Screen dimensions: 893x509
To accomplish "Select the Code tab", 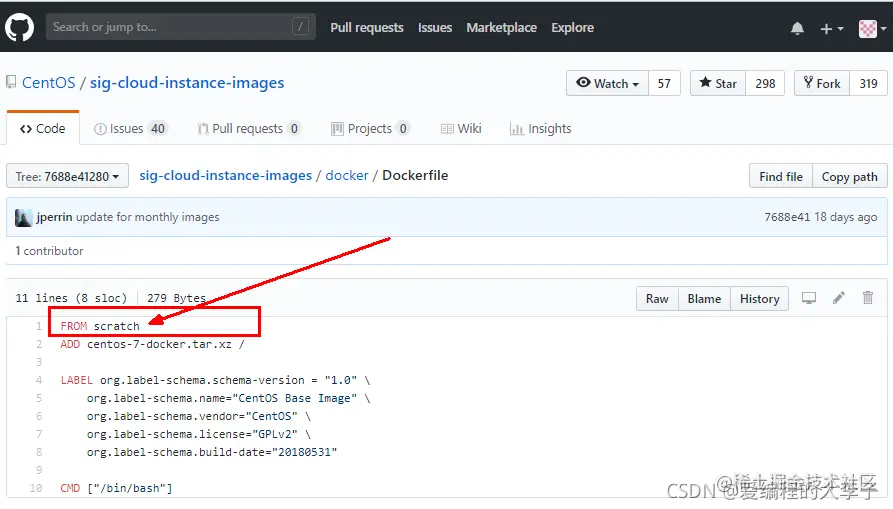I will coord(43,129).
